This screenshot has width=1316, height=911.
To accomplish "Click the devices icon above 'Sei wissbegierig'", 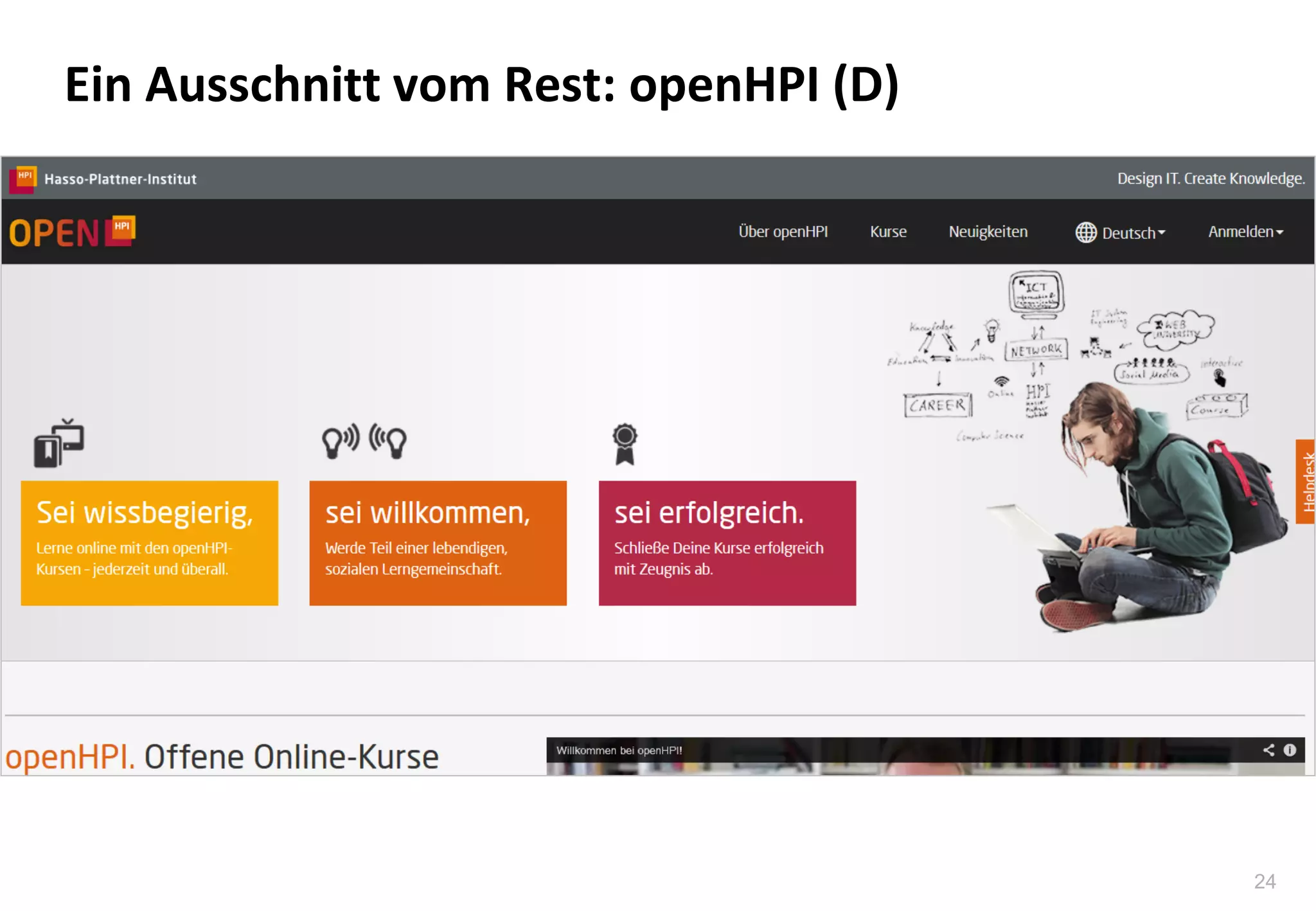I will click(x=59, y=443).
